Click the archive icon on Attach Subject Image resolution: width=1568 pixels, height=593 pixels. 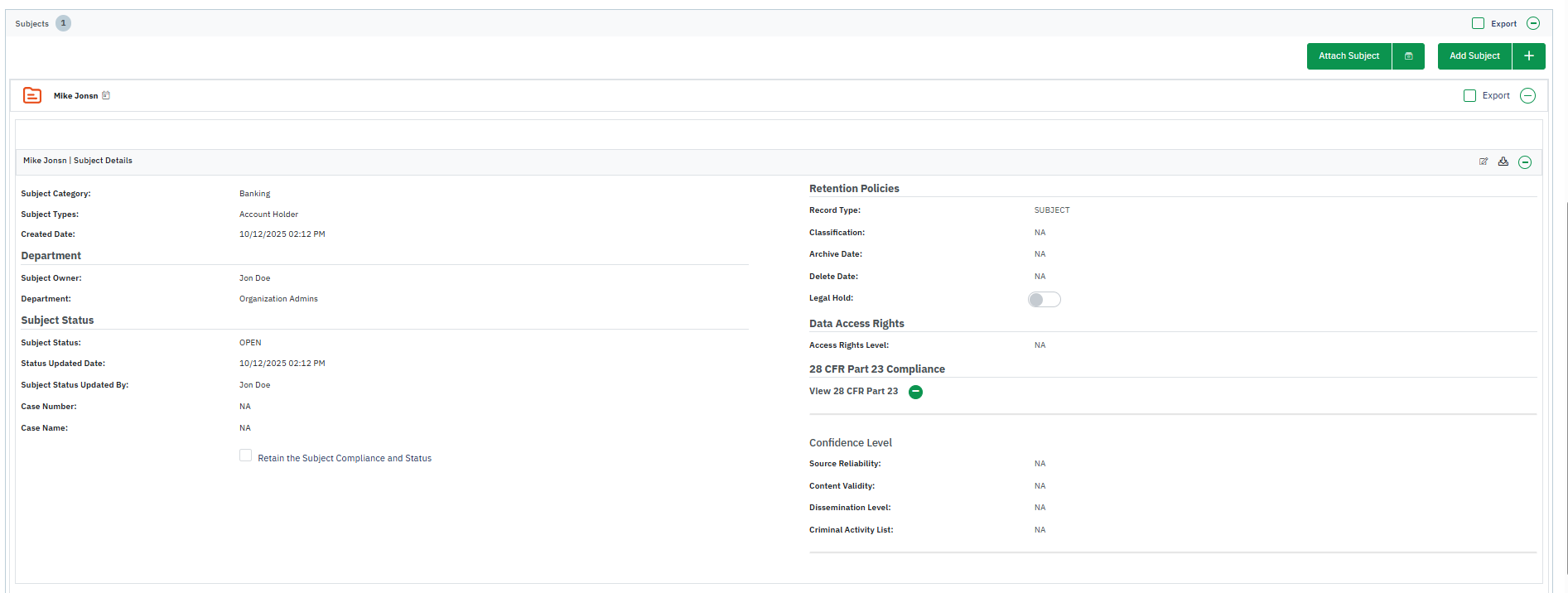tap(1408, 56)
